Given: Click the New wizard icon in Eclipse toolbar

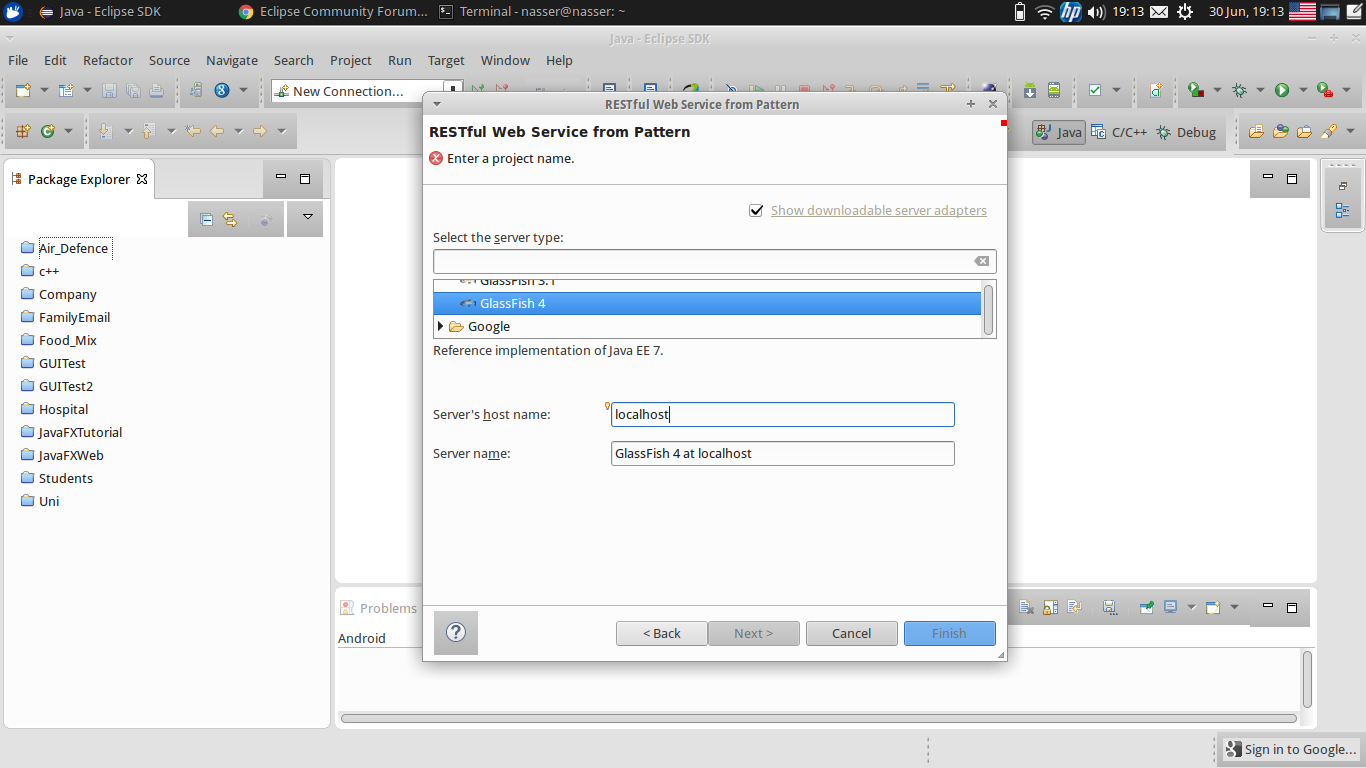Looking at the screenshot, I should (22, 91).
